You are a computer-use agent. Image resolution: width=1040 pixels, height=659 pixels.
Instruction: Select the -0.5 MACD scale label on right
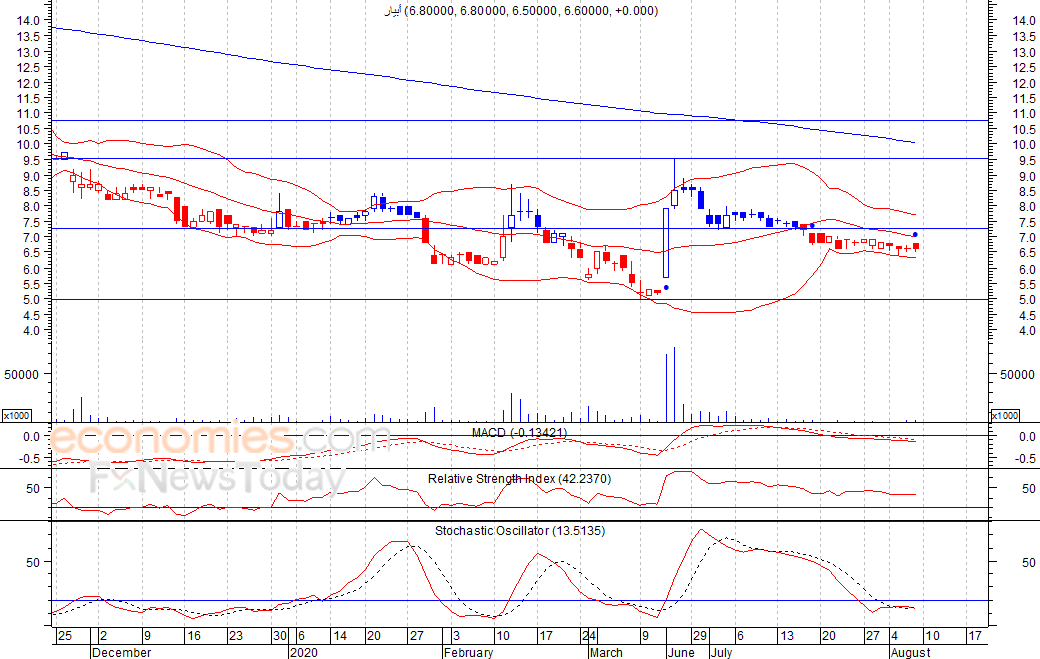click(1025, 459)
